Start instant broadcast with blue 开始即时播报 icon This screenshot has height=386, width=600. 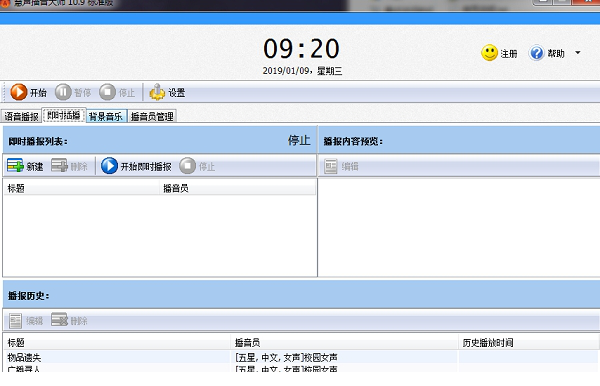pyautogui.click(x=109, y=166)
